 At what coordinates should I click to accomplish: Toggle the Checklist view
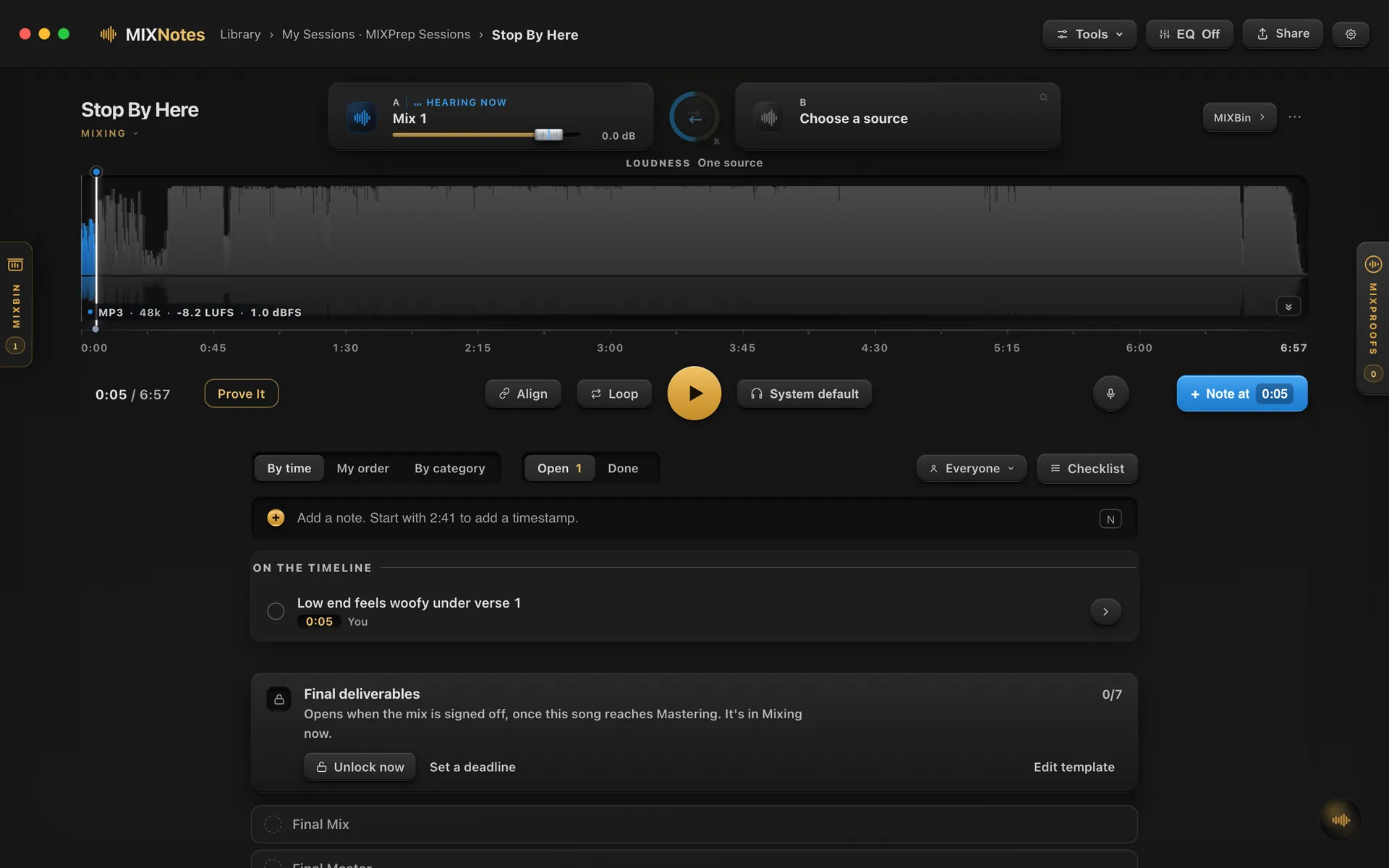1087,469
